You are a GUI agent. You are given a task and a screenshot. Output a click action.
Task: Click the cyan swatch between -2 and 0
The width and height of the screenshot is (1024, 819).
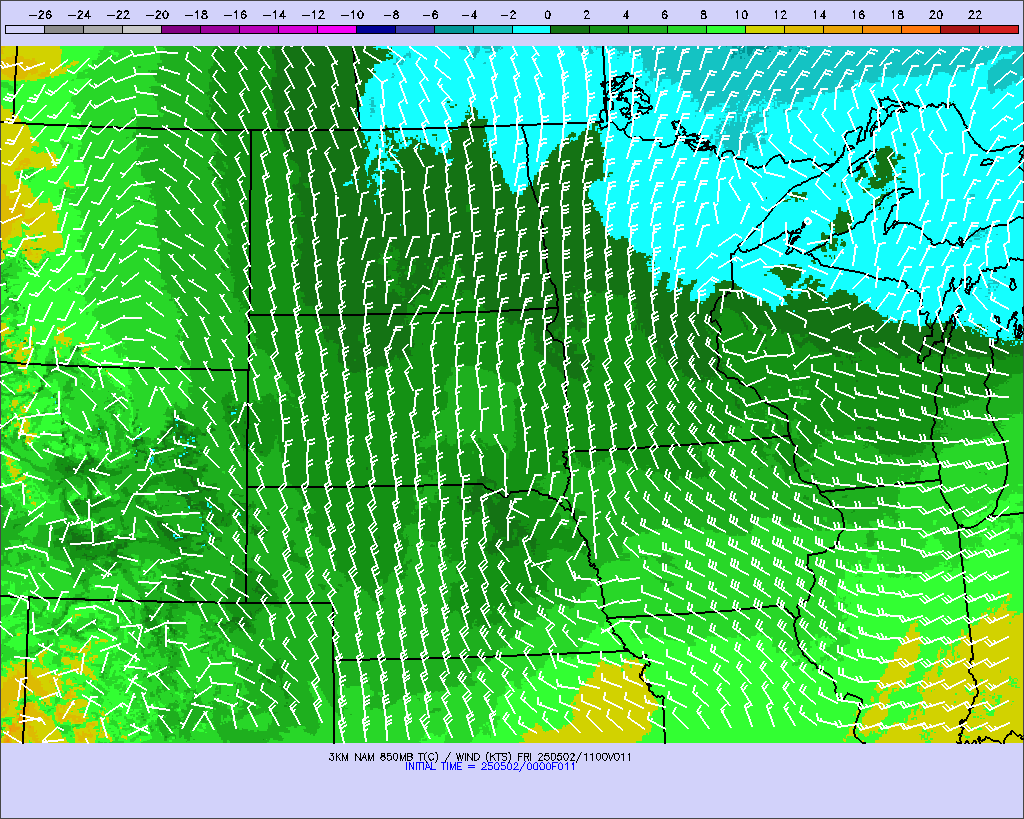[x=532, y=29]
